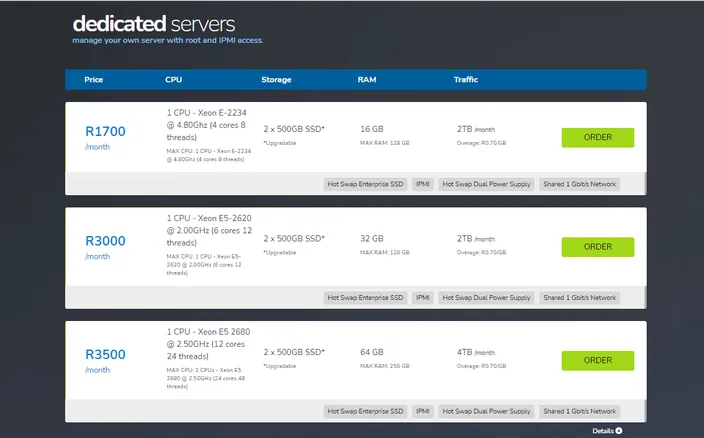704x438 pixels.
Task: Click the R1700 price text
Action: 105,131
